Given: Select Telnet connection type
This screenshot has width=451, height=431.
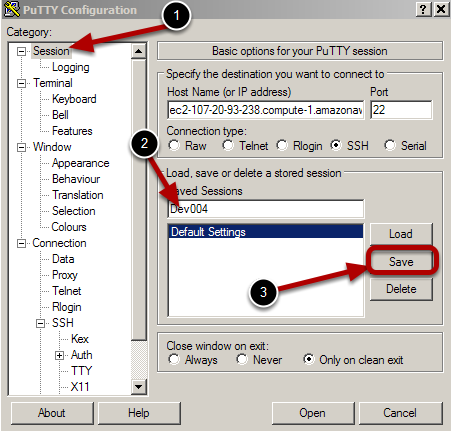Looking at the screenshot, I should click(228, 145).
